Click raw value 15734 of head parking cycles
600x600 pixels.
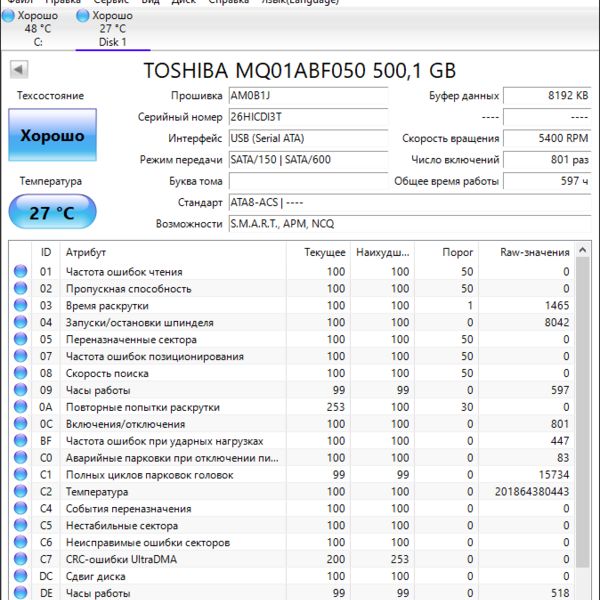(x=554, y=474)
